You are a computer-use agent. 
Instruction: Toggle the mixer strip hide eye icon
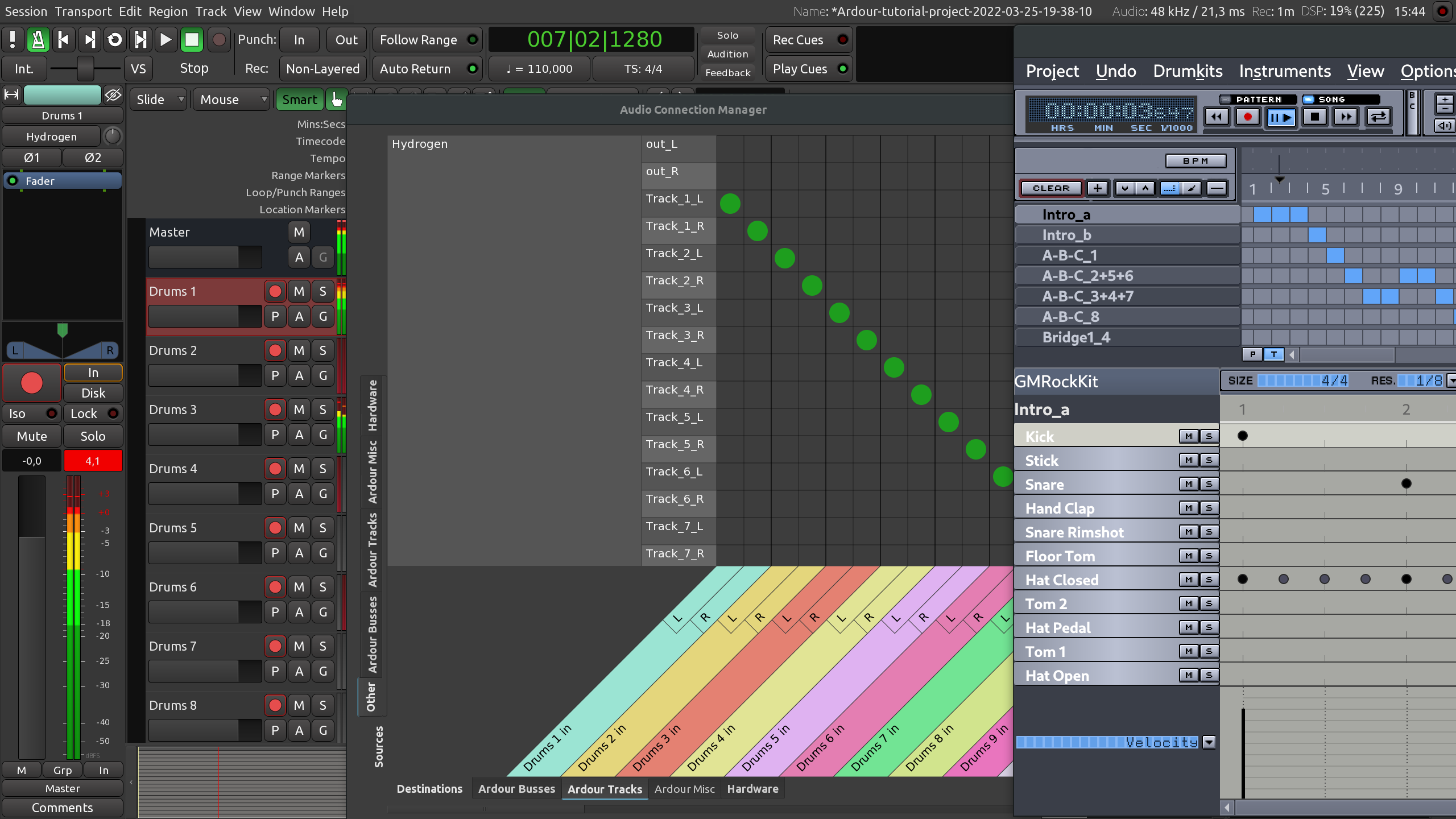coord(113,95)
